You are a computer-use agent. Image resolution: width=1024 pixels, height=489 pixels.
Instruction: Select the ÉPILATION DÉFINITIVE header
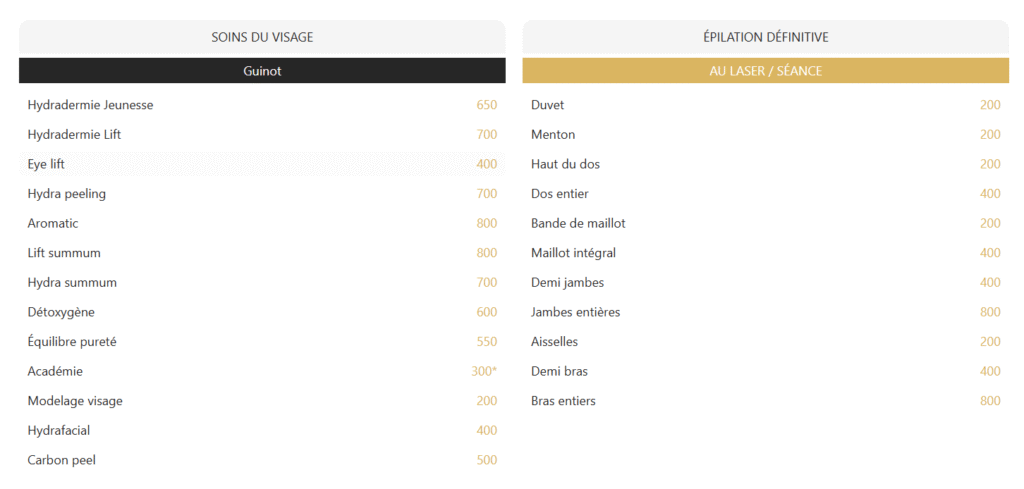click(765, 37)
